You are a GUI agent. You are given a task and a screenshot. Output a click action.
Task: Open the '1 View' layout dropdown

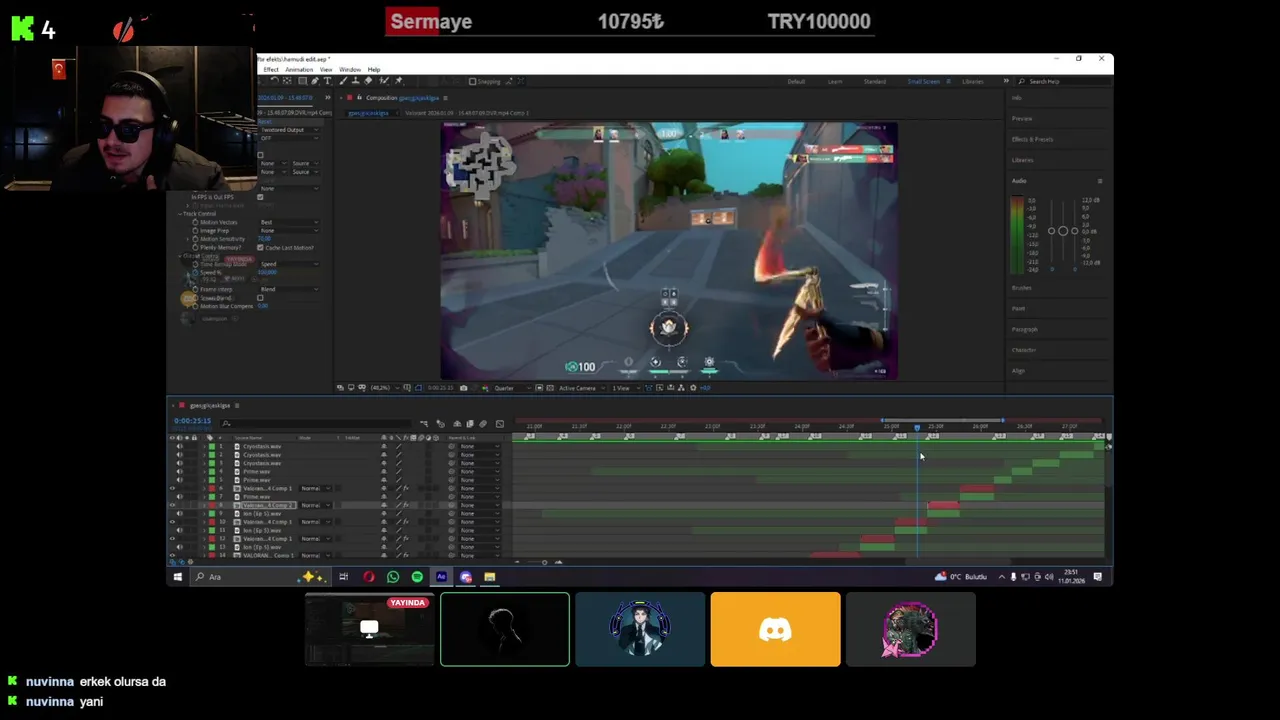[x=626, y=388]
